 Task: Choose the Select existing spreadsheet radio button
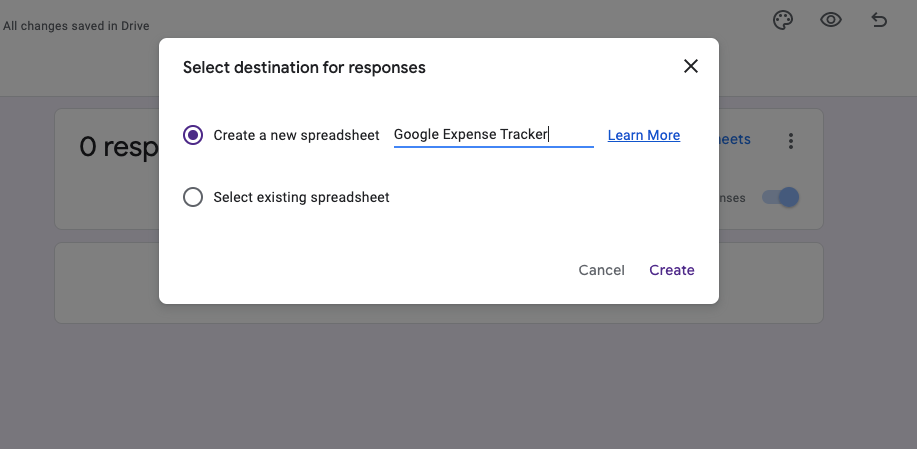click(193, 197)
